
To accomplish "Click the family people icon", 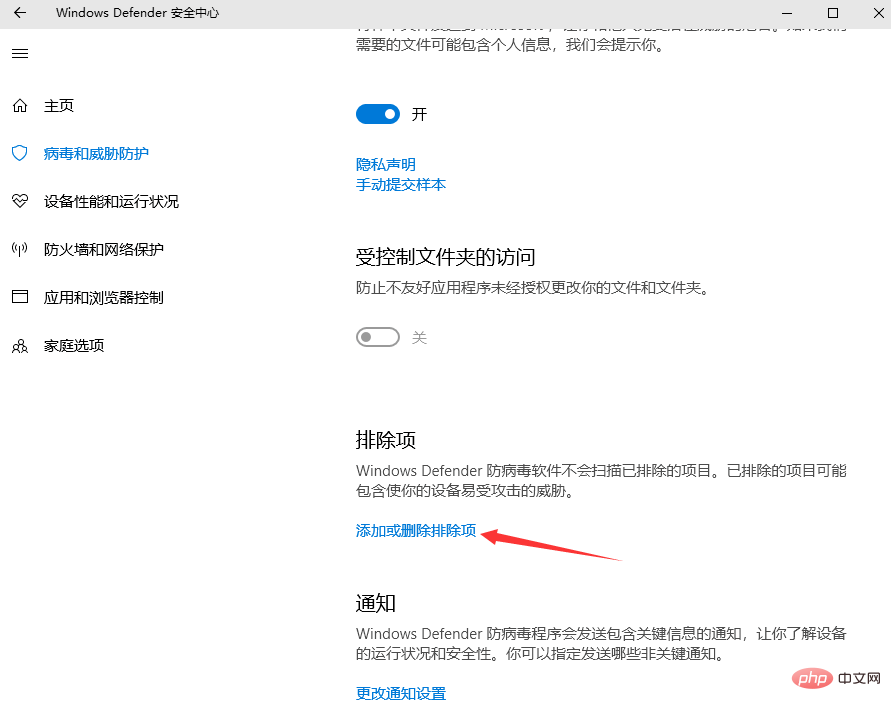I will click(x=20, y=346).
